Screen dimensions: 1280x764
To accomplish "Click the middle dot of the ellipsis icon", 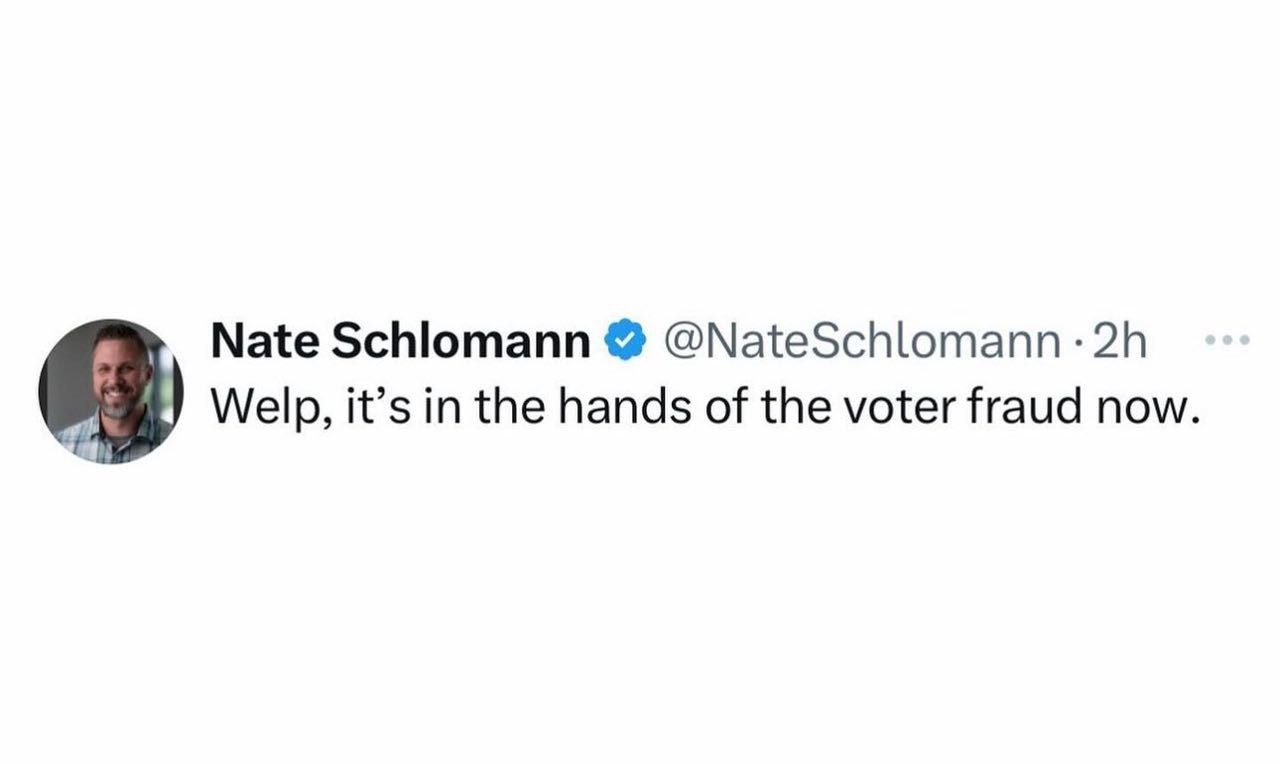I will coord(1227,342).
